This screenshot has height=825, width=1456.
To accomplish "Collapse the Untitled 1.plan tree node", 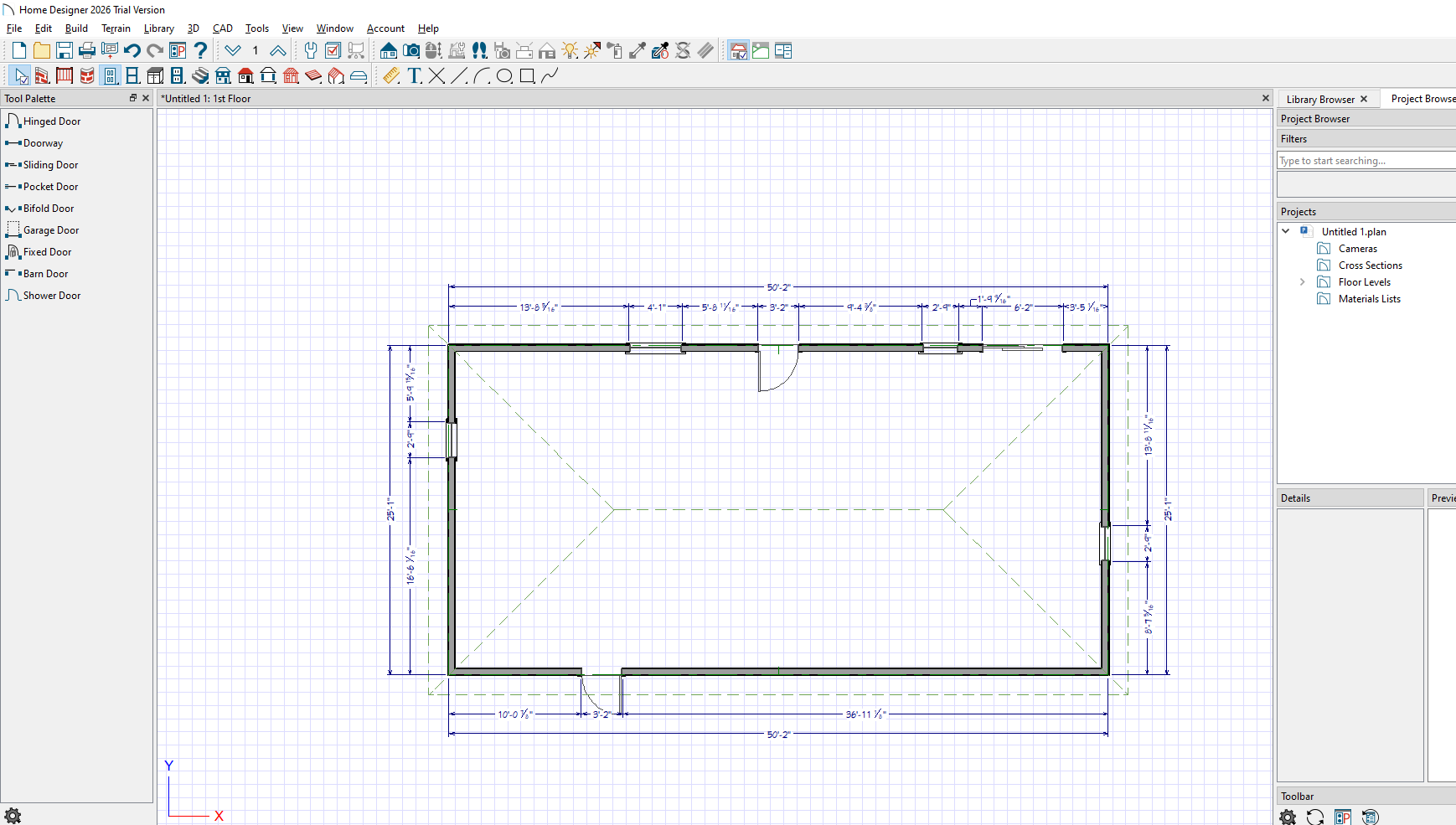I will click(1286, 231).
